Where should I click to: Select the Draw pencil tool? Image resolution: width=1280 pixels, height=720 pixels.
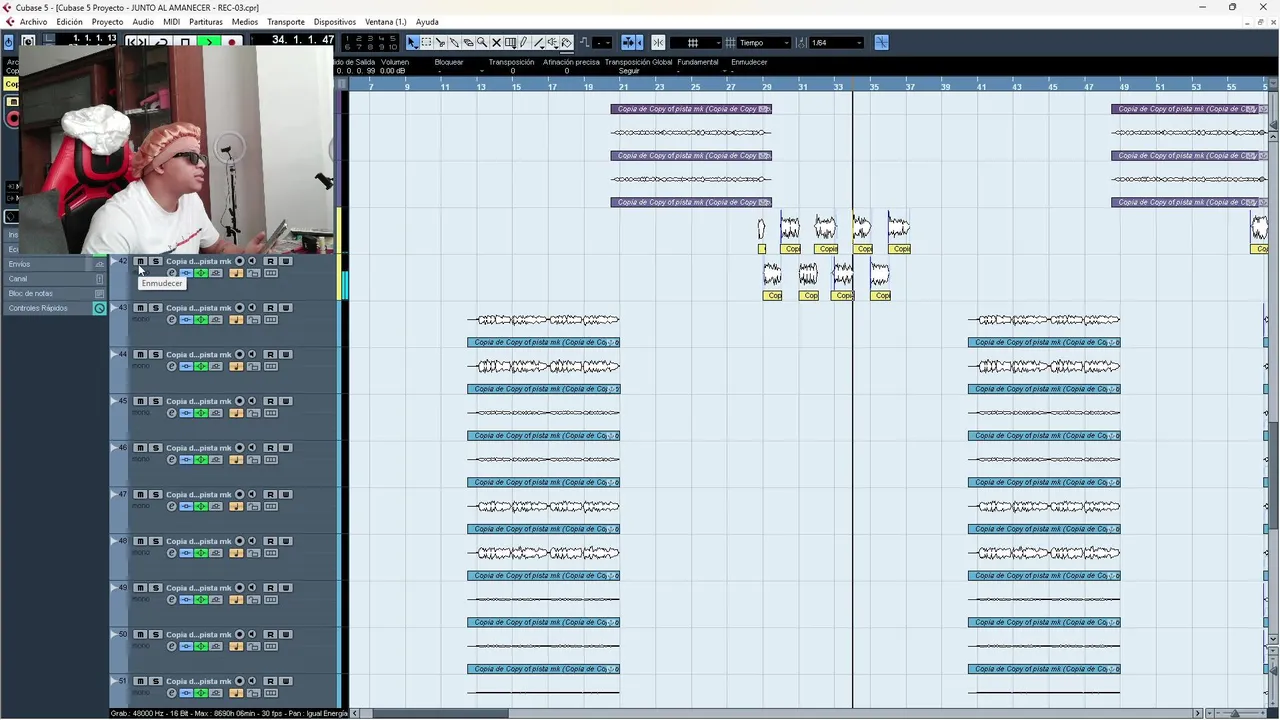(x=524, y=43)
